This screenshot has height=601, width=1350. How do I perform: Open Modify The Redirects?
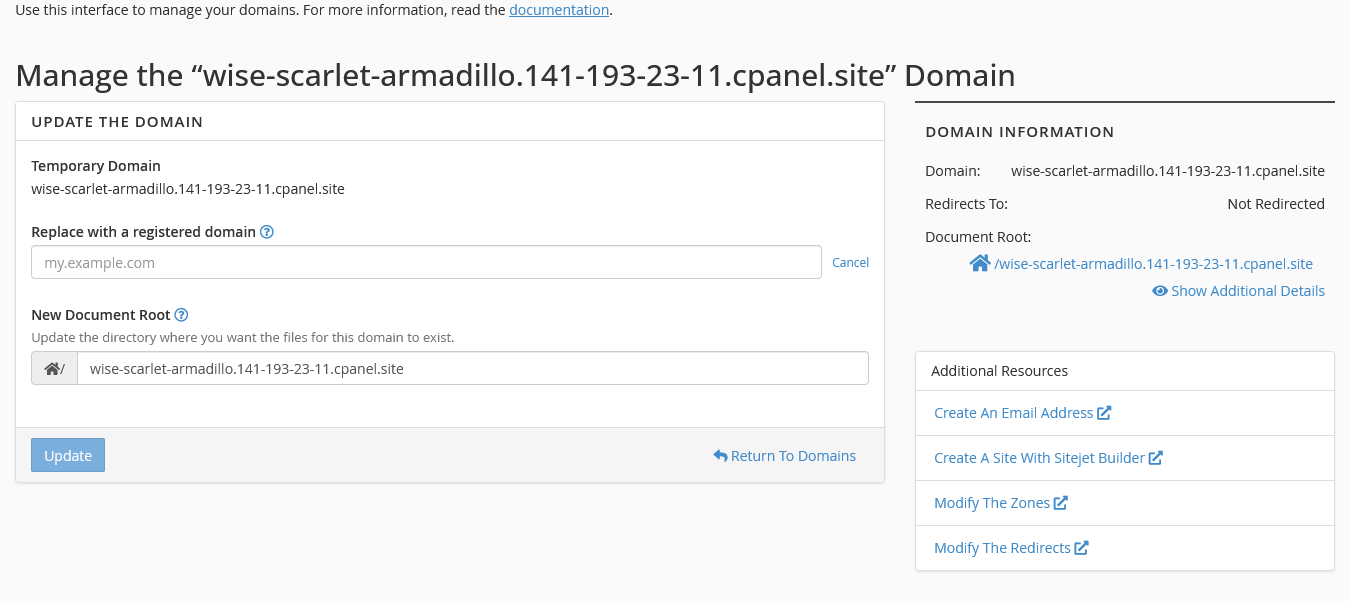point(1003,547)
